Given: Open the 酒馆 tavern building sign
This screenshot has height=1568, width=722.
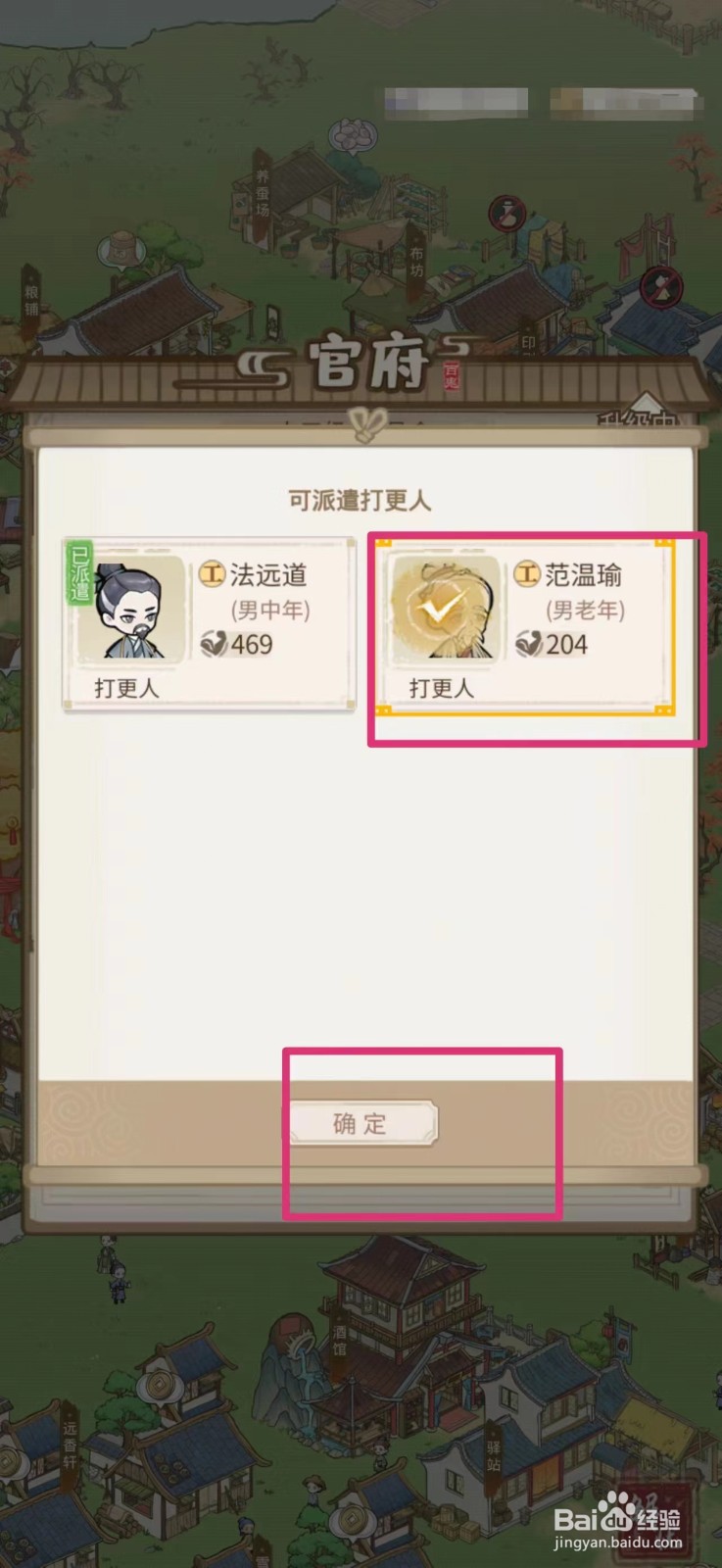Looking at the screenshot, I should pos(341,1342).
